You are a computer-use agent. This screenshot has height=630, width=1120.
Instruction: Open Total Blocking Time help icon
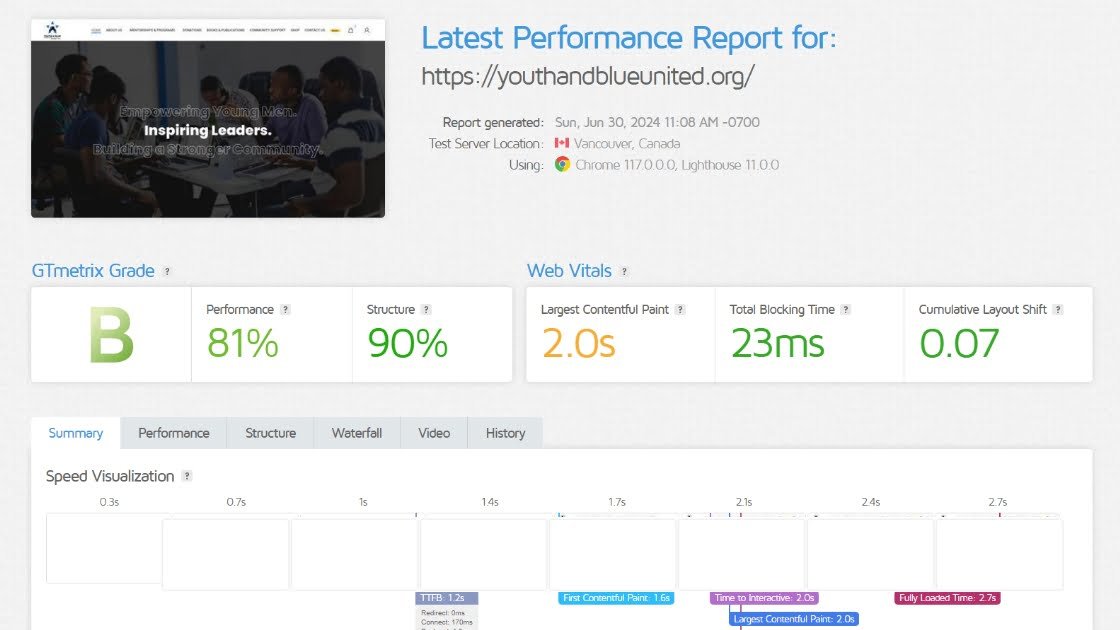coord(846,310)
